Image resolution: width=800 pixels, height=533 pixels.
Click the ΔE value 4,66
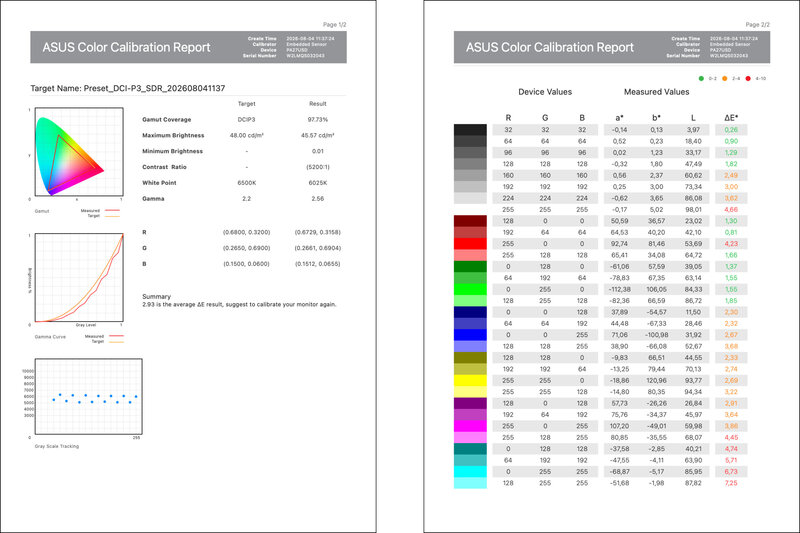tap(731, 210)
